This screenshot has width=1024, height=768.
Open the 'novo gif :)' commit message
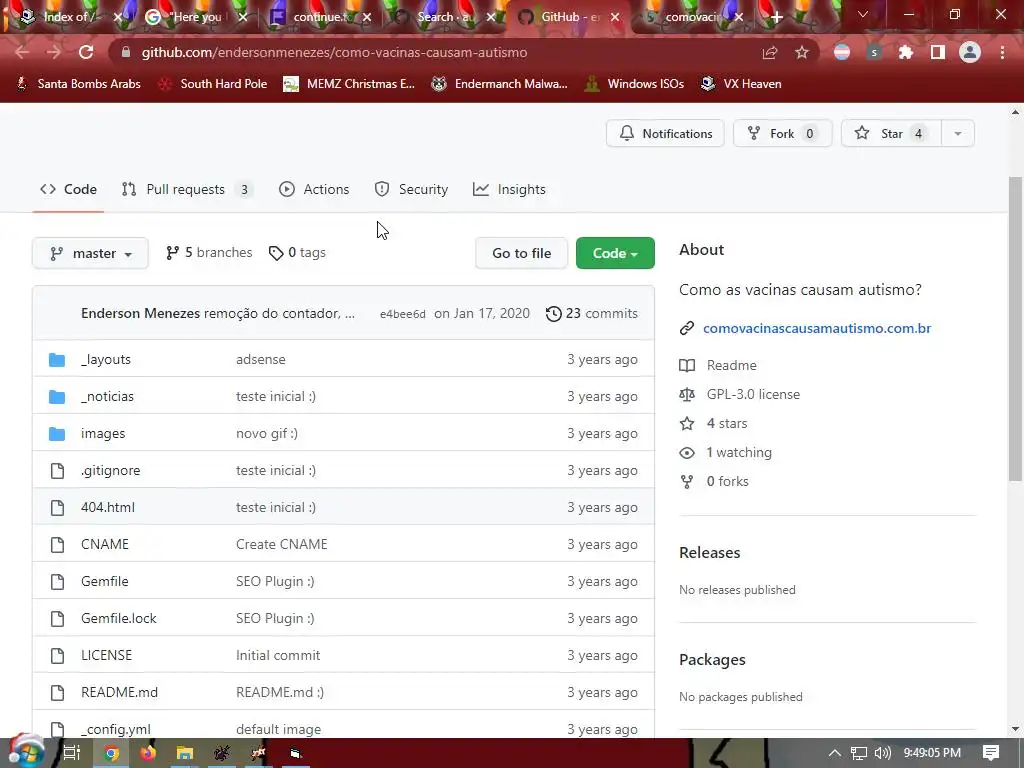pyautogui.click(x=267, y=434)
